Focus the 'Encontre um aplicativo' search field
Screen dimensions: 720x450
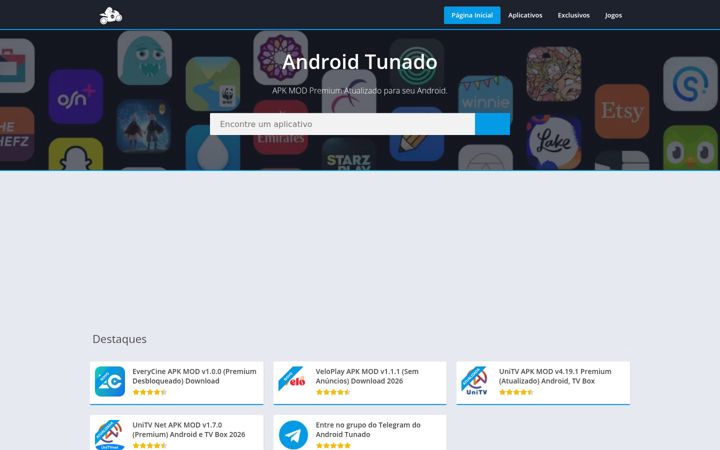click(x=342, y=124)
